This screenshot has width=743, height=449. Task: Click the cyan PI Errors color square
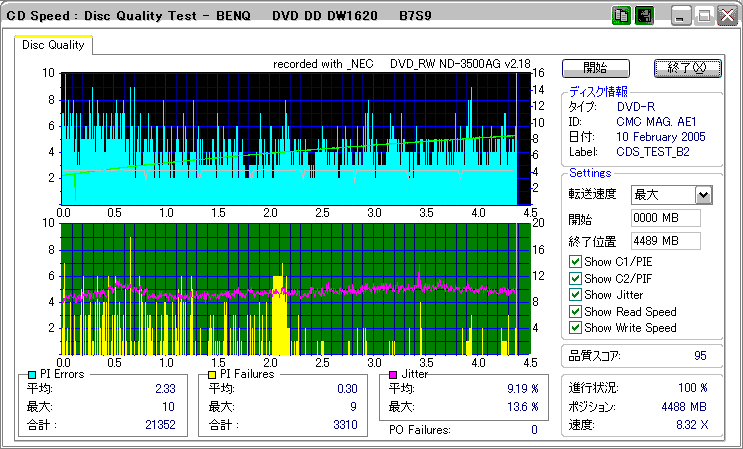pos(32,374)
